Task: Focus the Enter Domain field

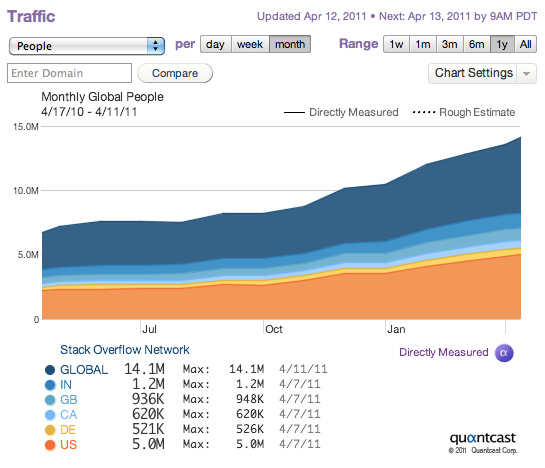Action: (x=70, y=73)
